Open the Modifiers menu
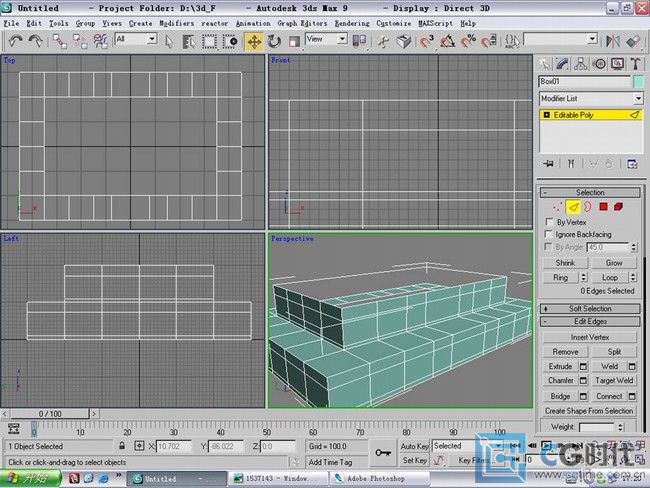The height and width of the screenshot is (488, 650). (177, 24)
